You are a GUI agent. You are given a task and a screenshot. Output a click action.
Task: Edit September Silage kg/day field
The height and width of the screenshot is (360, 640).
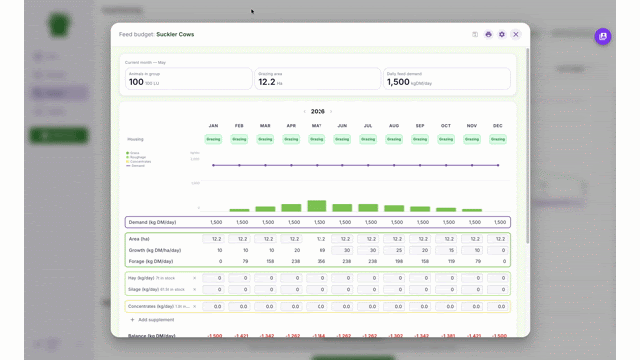point(420,289)
